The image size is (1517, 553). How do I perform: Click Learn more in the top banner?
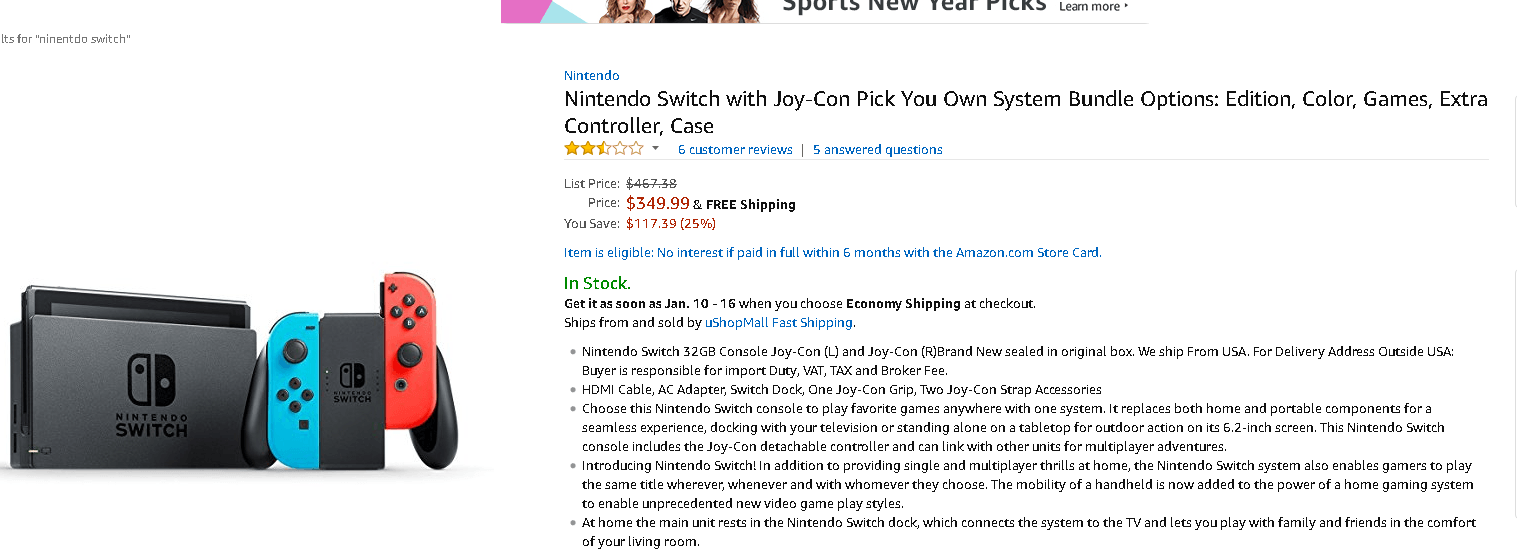1093,7
